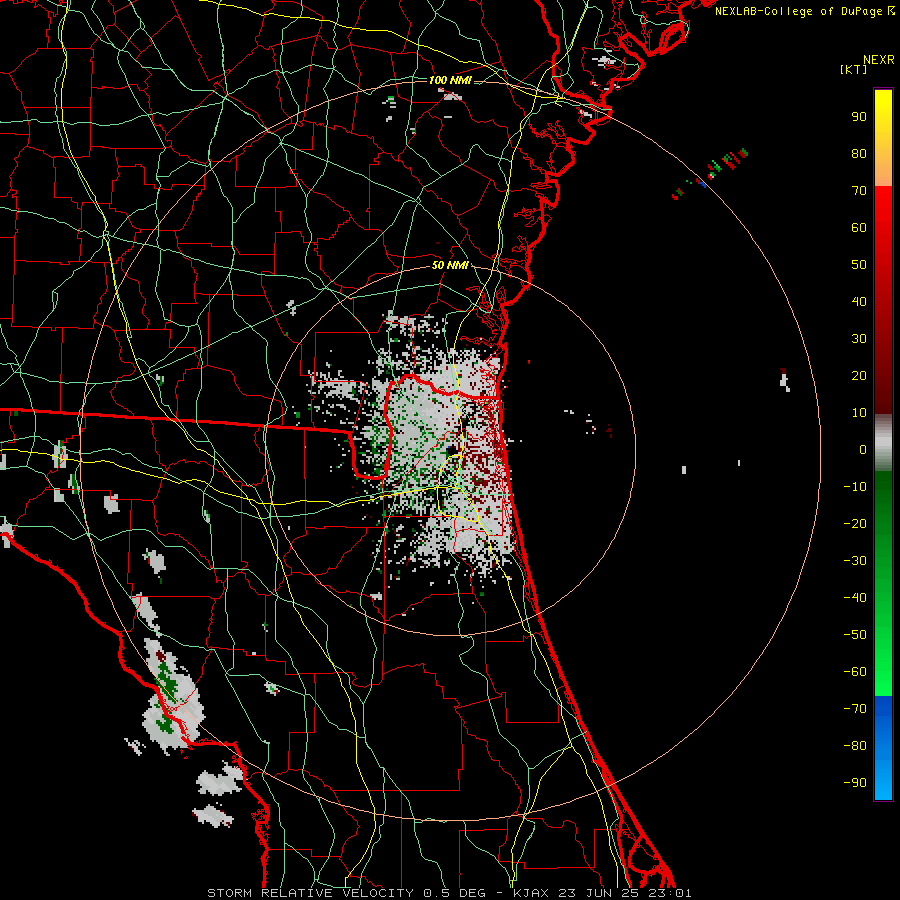Click the -70 value on the velocity scale

(x=855, y=709)
